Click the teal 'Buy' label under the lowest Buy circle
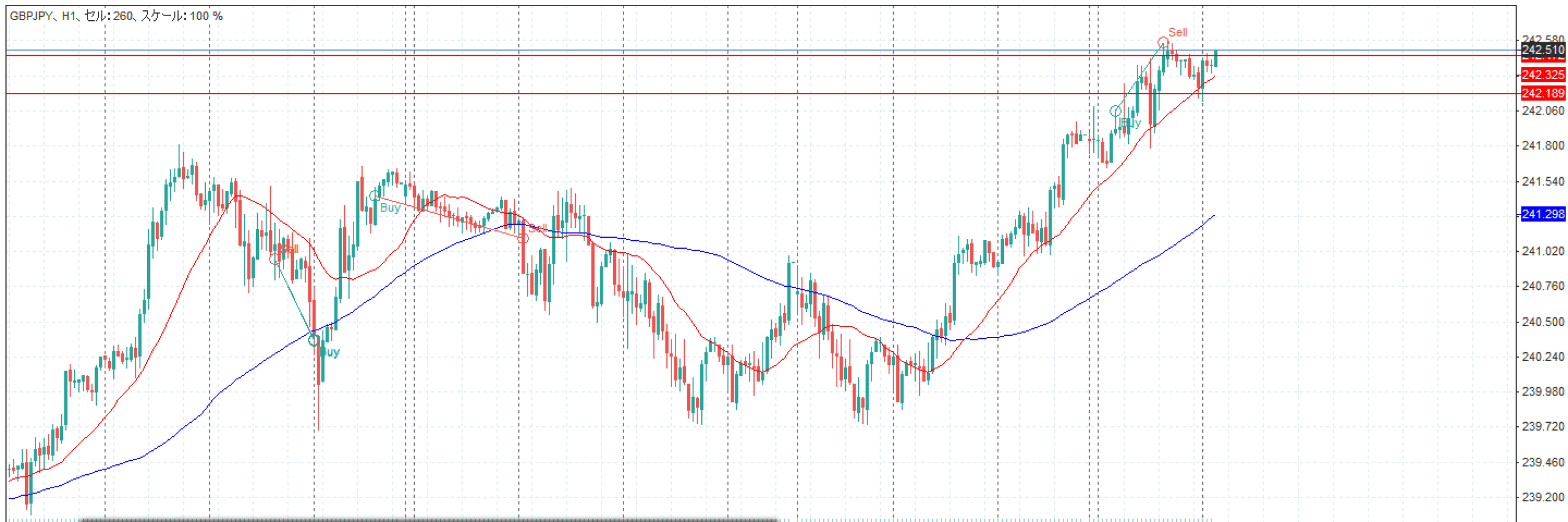1568x522 pixels. click(x=330, y=352)
